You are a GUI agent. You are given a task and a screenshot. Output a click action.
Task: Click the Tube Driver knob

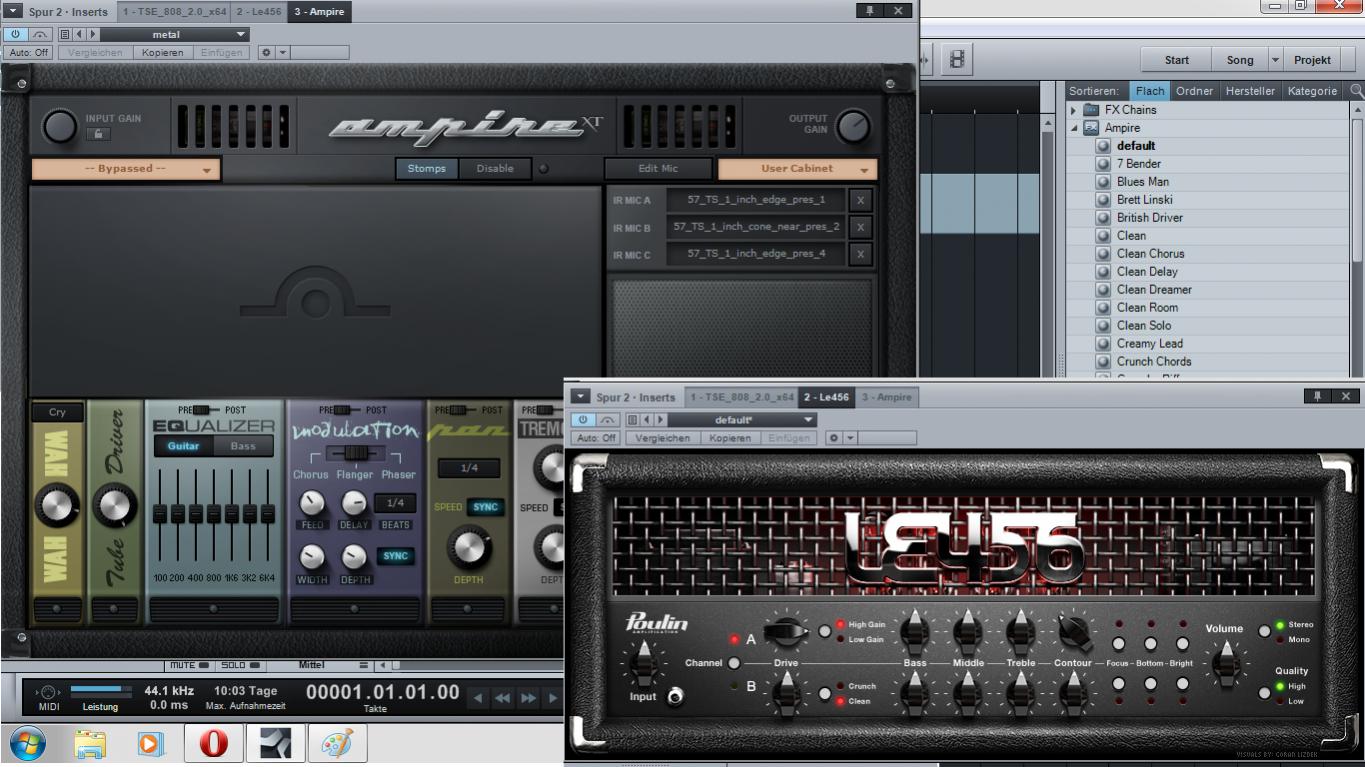click(115, 505)
